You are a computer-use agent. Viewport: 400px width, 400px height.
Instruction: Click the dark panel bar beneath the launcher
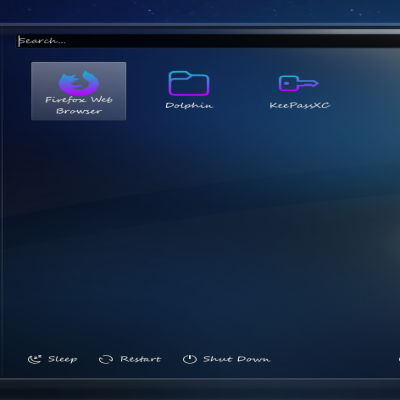tap(200, 389)
